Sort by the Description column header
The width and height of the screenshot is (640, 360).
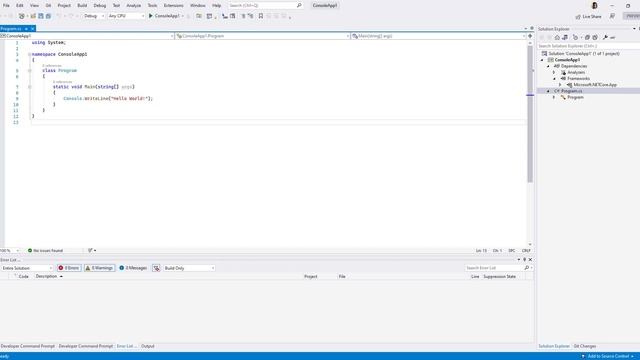pos(46,276)
